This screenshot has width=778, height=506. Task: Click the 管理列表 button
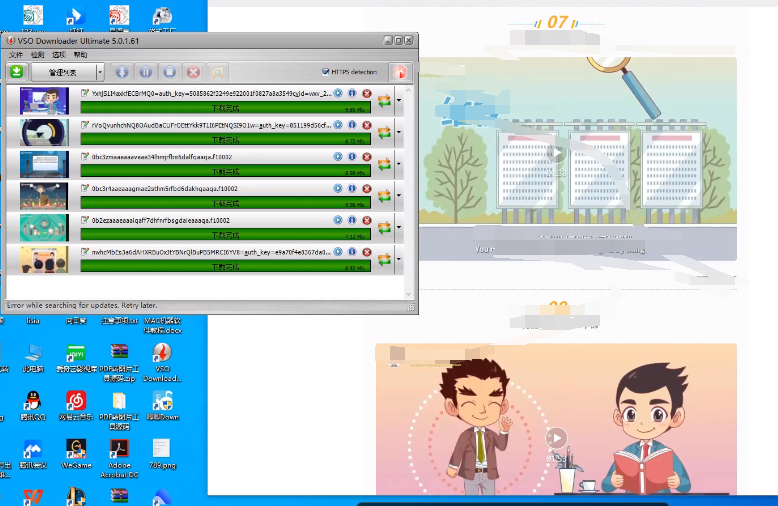point(62,72)
